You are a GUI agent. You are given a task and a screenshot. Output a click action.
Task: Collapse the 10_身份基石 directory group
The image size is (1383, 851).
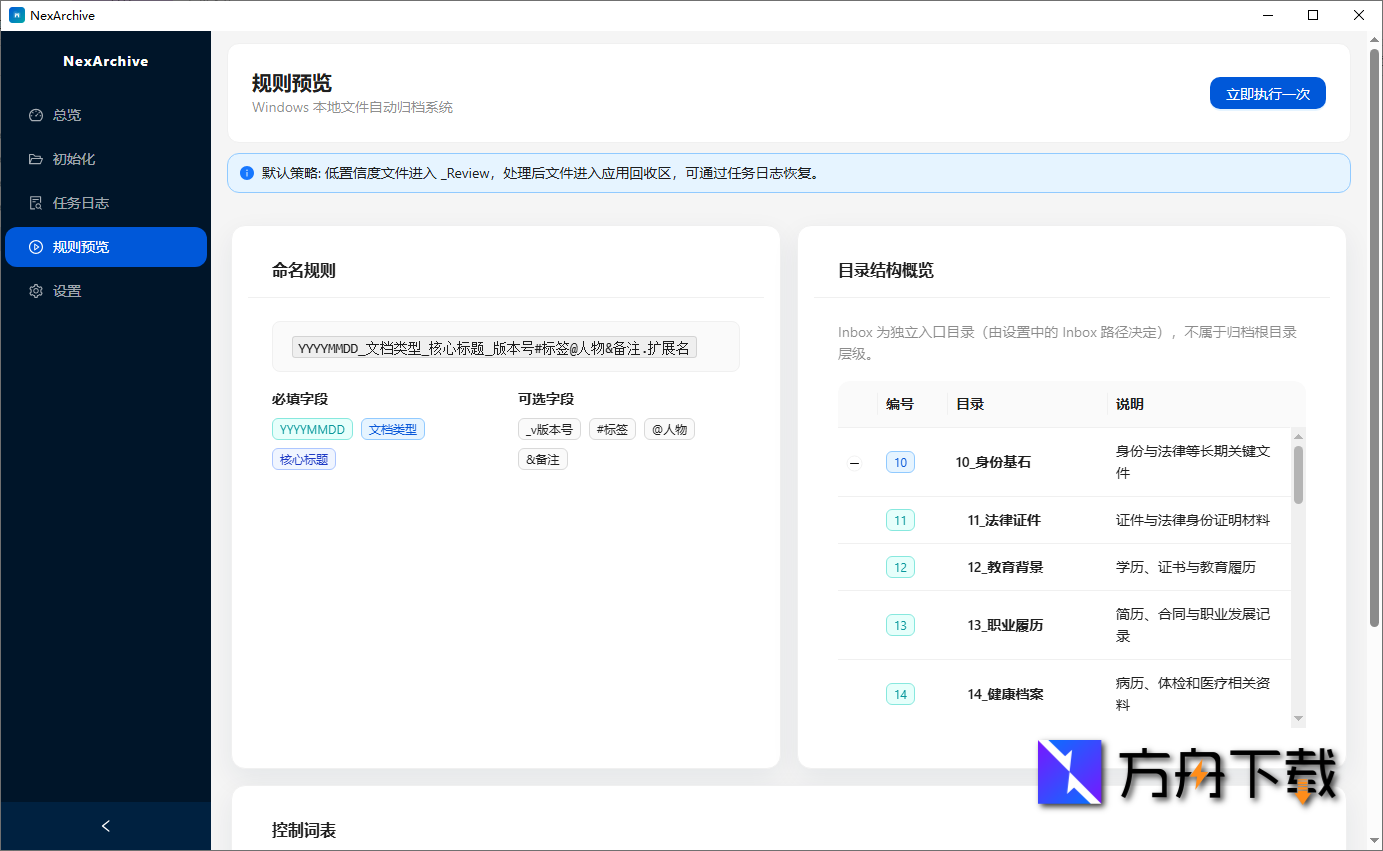pyautogui.click(x=854, y=462)
